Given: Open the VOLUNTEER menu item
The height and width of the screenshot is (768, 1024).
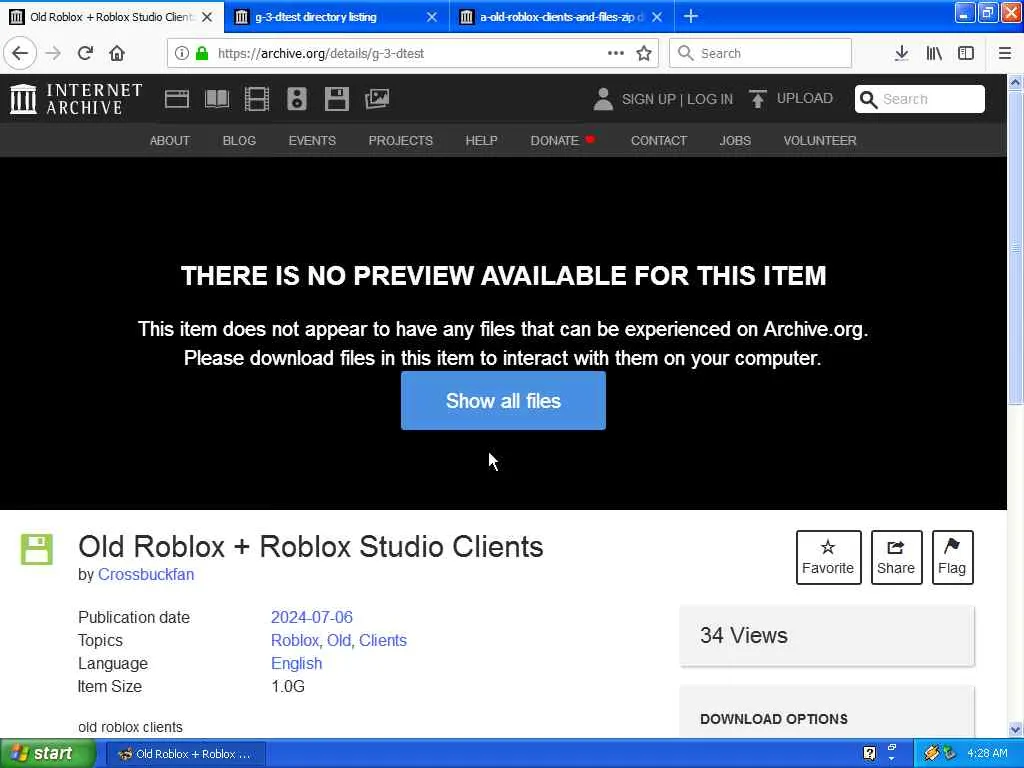Looking at the screenshot, I should point(820,140).
